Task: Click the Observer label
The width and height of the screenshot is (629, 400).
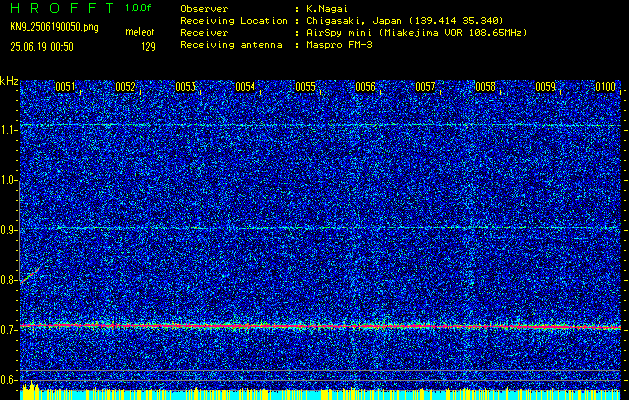Action: tap(204, 9)
